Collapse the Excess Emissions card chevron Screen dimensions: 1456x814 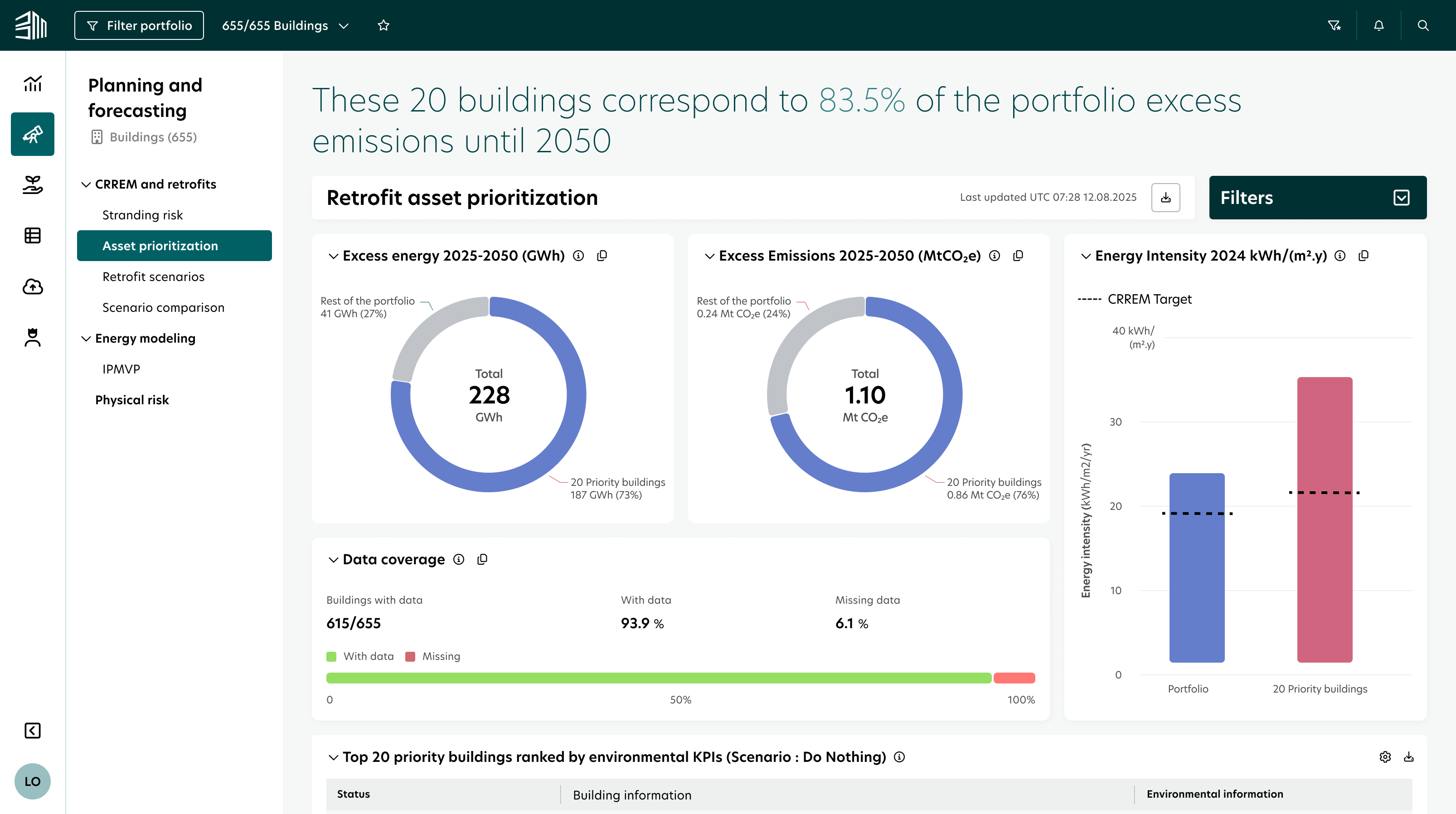click(x=710, y=256)
